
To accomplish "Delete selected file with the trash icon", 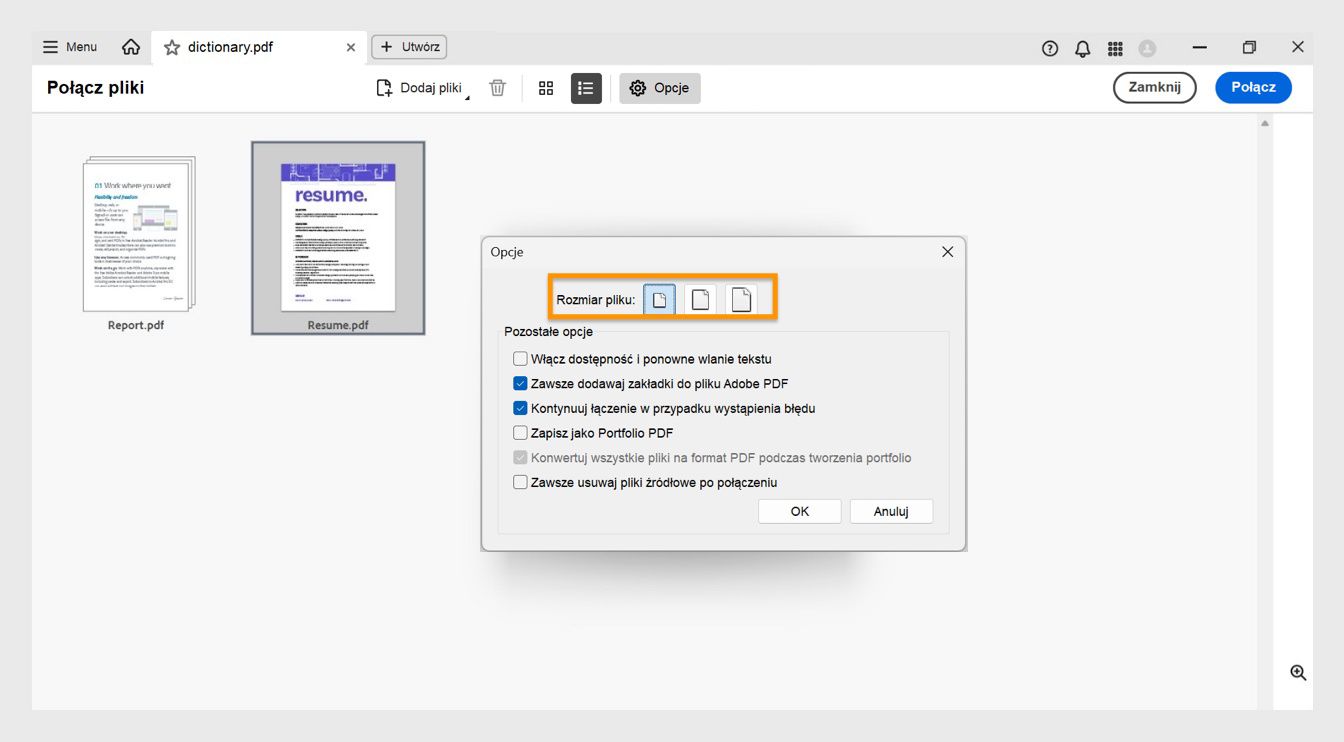I will (x=497, y=88).
